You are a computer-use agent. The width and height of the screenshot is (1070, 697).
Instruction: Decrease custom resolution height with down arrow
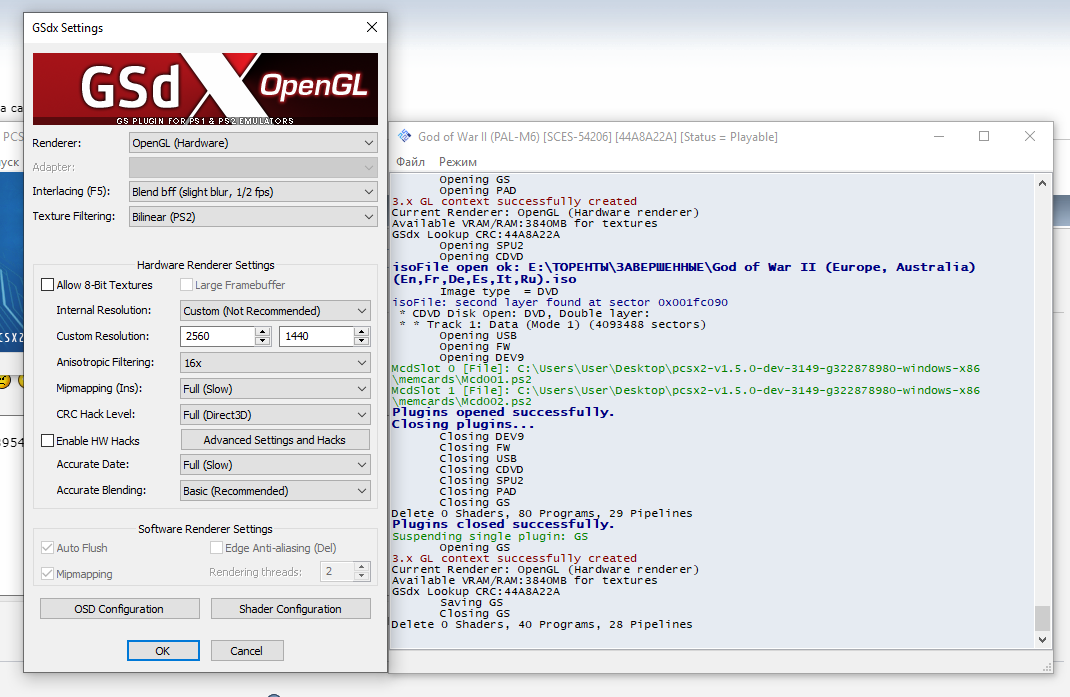[362, 342]
